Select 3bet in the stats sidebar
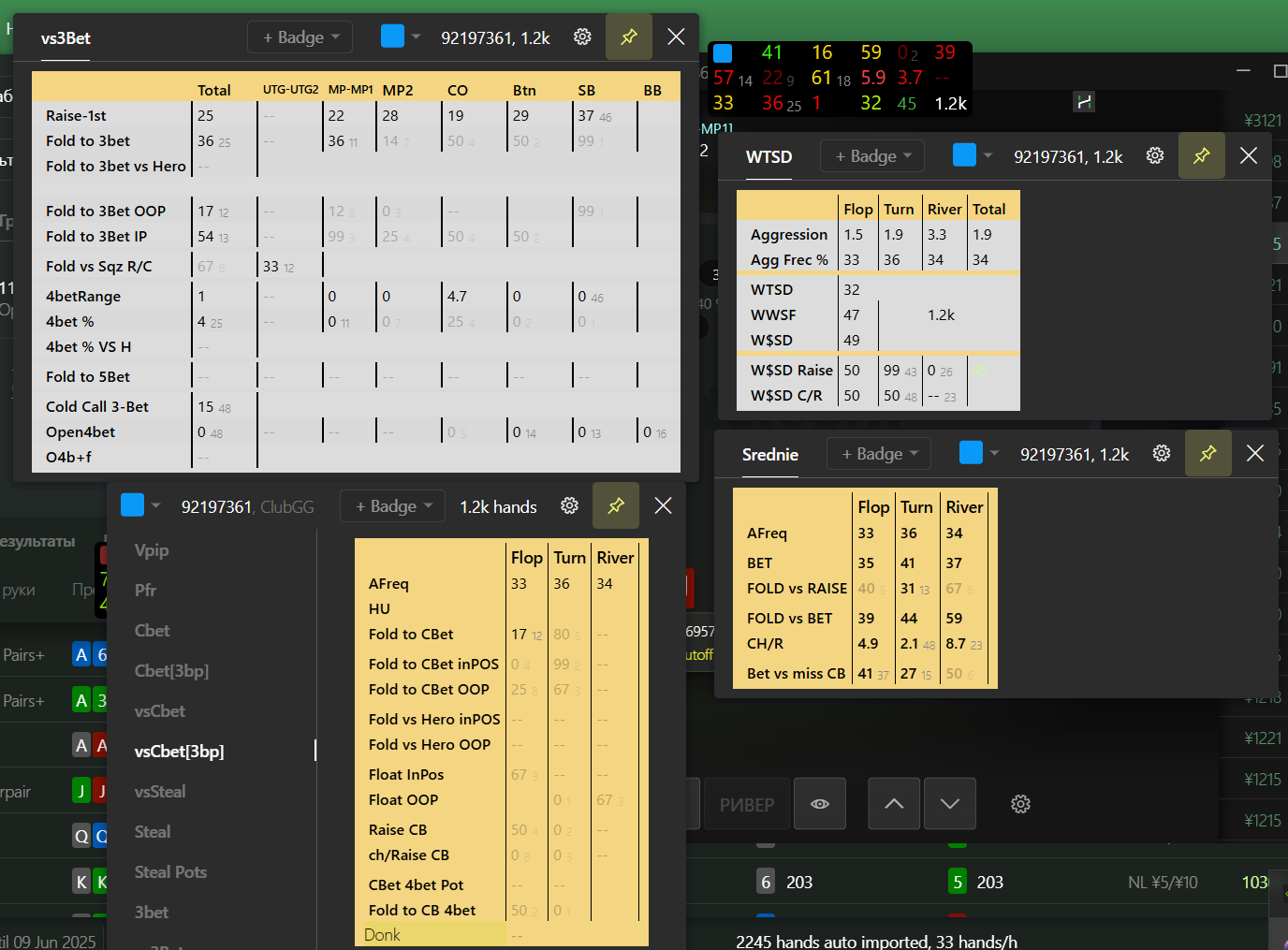Image resolution: width=1288 pixels, height=950 pixels. pyautogui.click(x=152, y=913)
